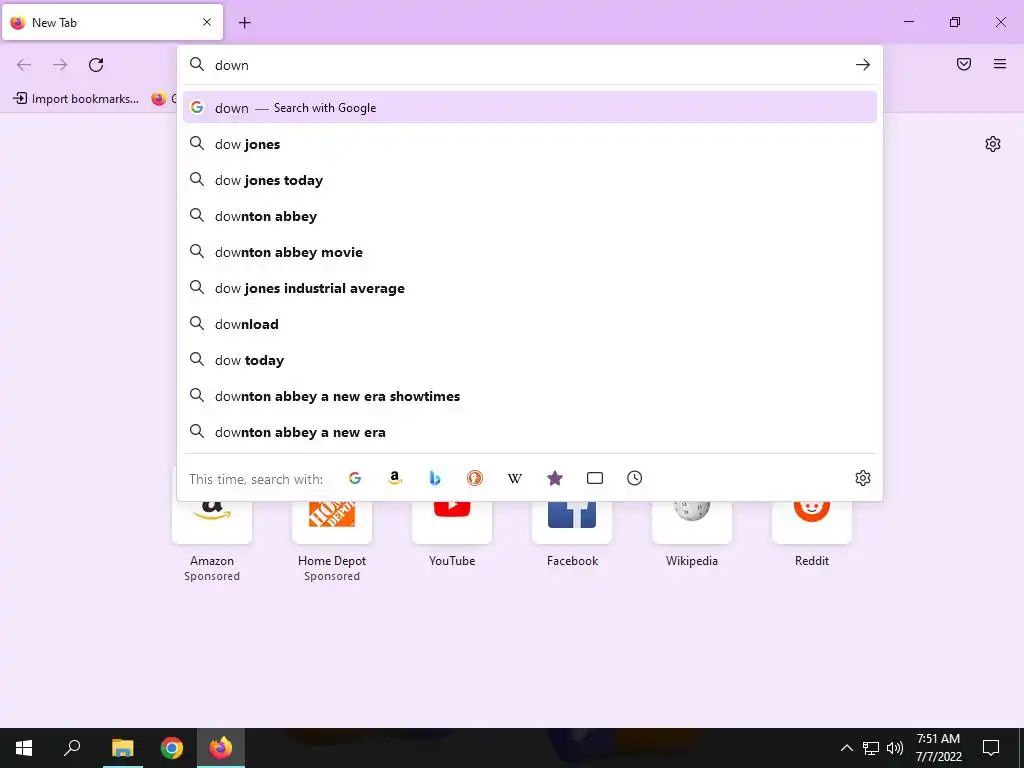
Task: Open the Firefox application menu (hamburger)
Action: click(x=1000, y=64)
